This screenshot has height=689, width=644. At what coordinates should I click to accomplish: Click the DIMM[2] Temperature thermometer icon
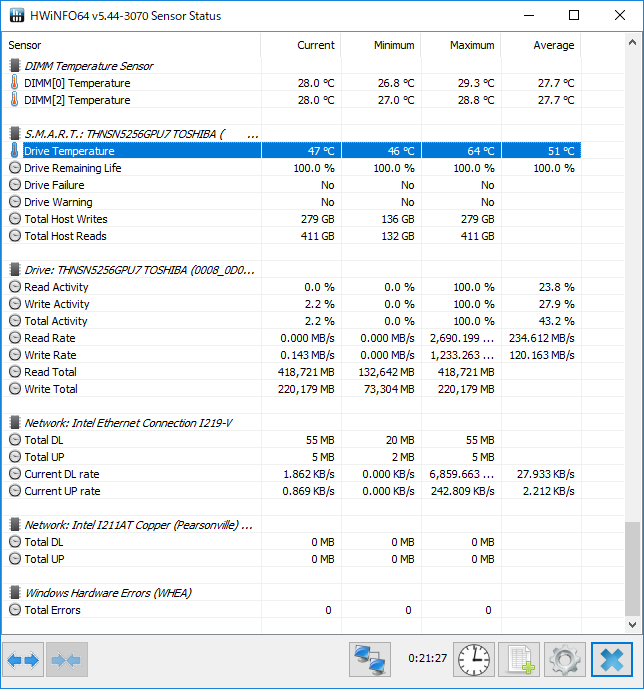(14, 100)
